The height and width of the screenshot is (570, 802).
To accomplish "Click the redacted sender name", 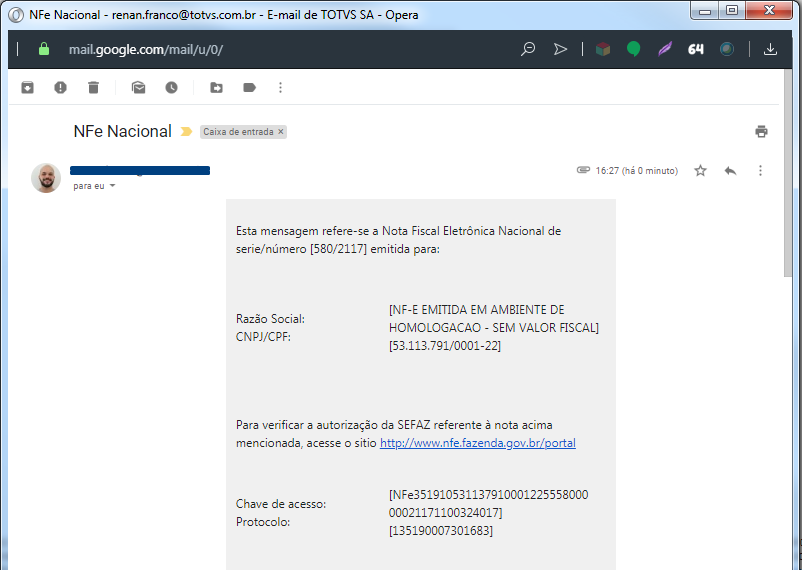I will (x=140, y=170).
